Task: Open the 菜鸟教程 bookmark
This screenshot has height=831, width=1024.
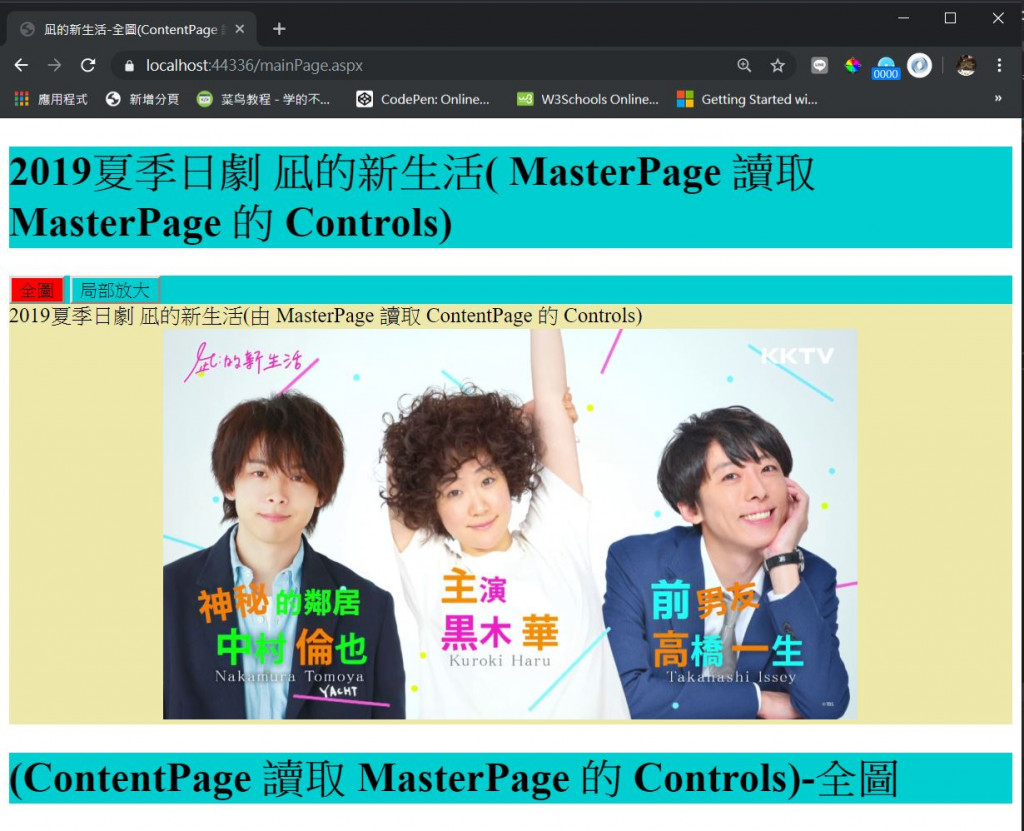Action: (264, 99)
